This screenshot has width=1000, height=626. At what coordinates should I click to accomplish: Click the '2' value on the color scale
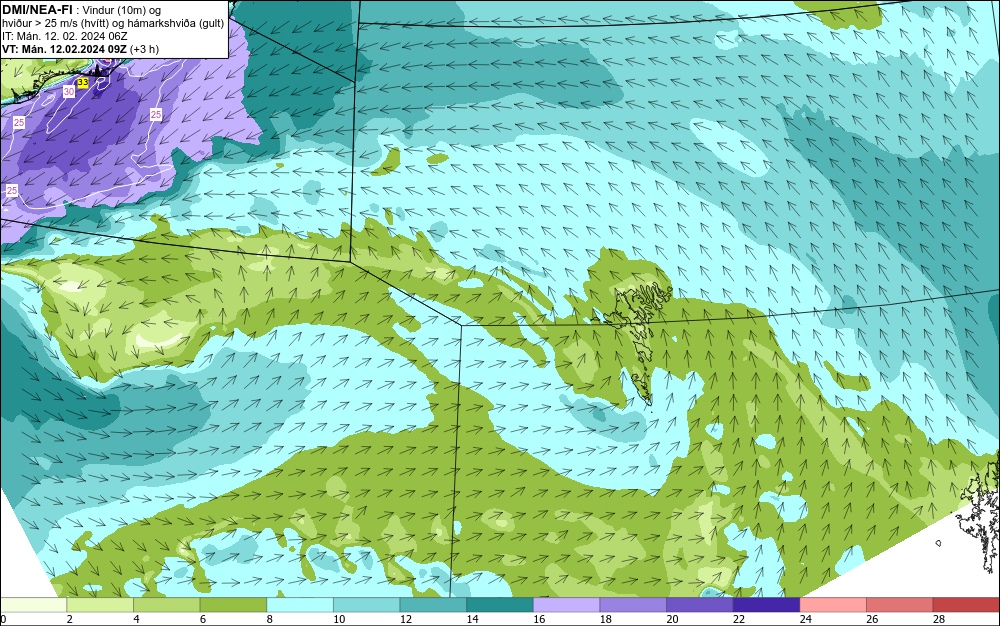(x=70, y=619)
